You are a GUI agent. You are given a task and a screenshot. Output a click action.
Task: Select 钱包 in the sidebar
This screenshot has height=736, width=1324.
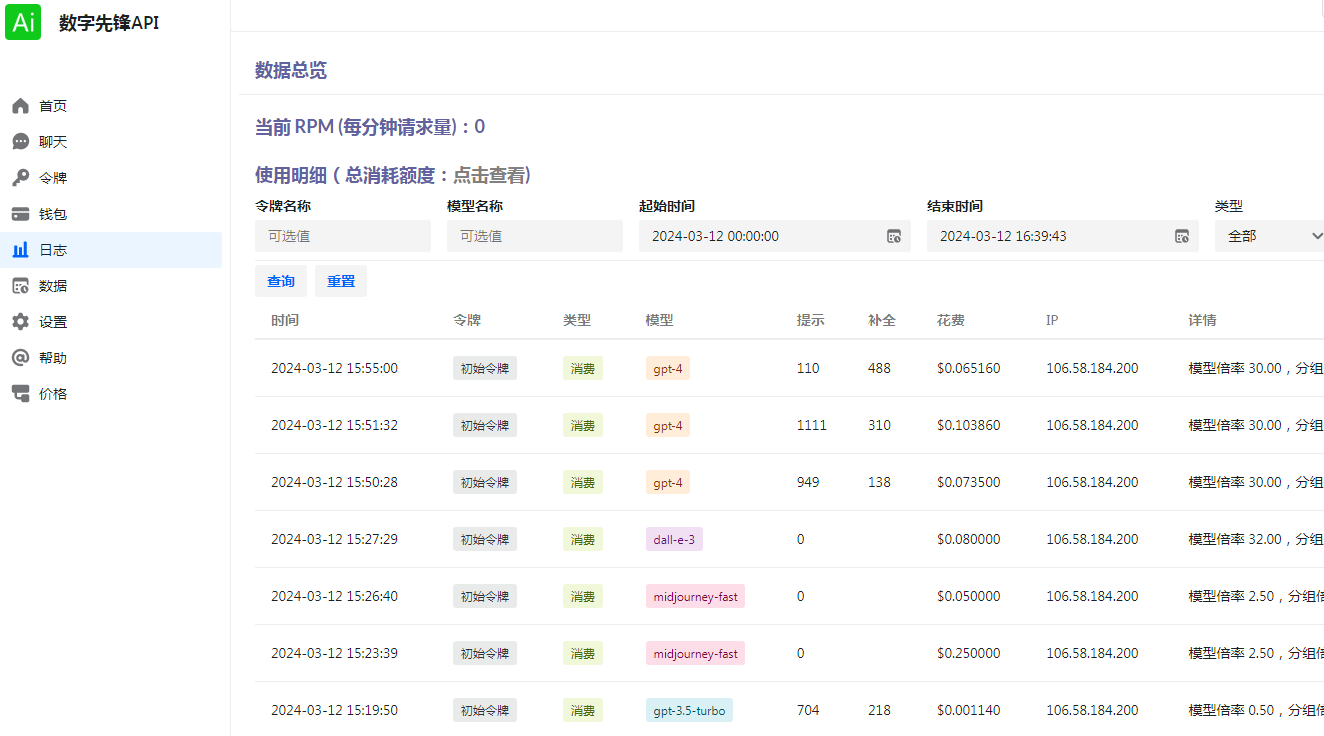[111, 214]
